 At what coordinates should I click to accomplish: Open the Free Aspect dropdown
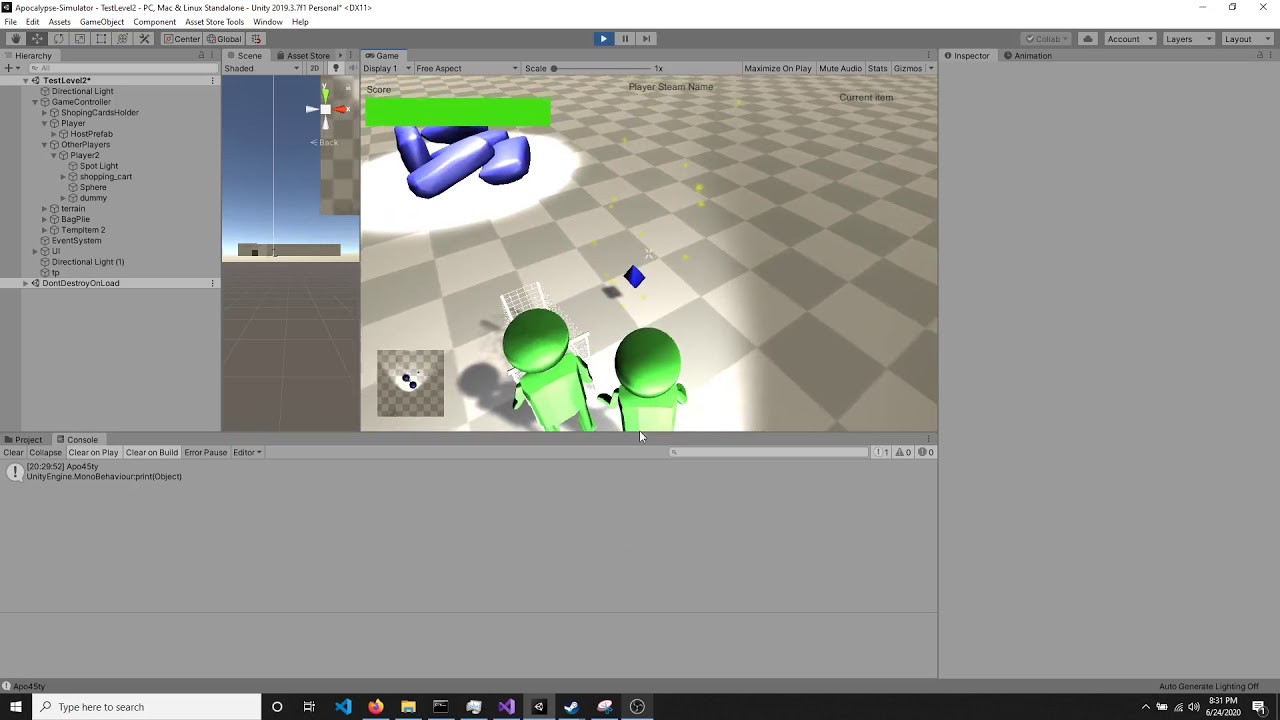[467, 68]
